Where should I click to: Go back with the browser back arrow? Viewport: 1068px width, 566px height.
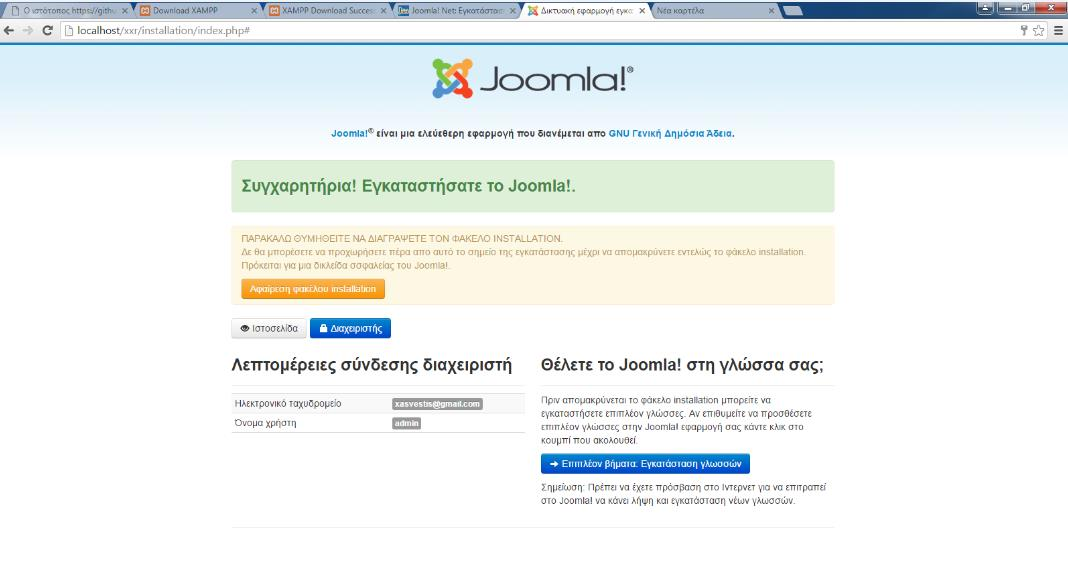[9, 31]
